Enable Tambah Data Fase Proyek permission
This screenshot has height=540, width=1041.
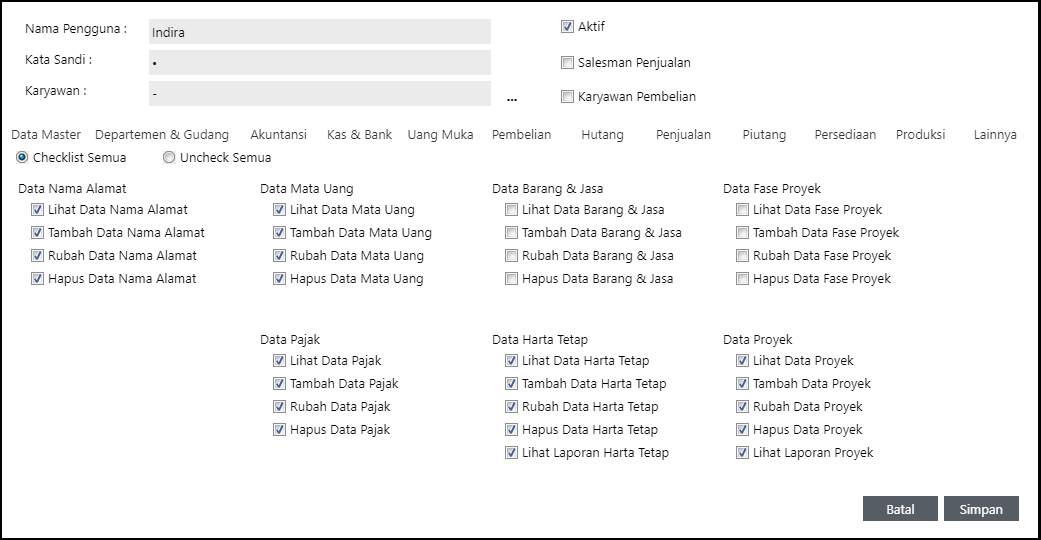(x=742, y=233)
